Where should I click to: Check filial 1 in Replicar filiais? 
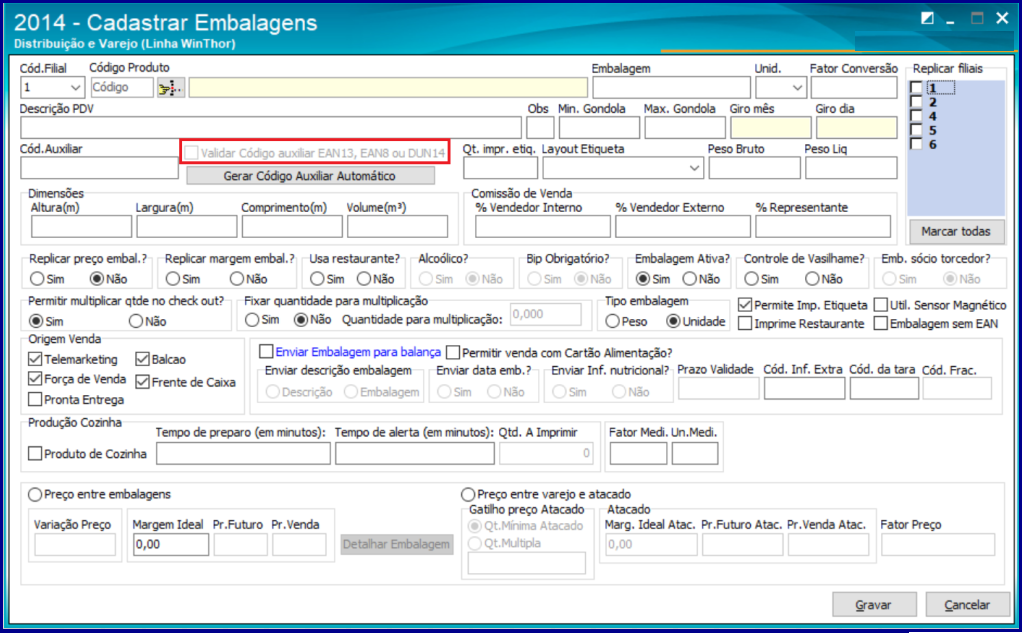916,87
